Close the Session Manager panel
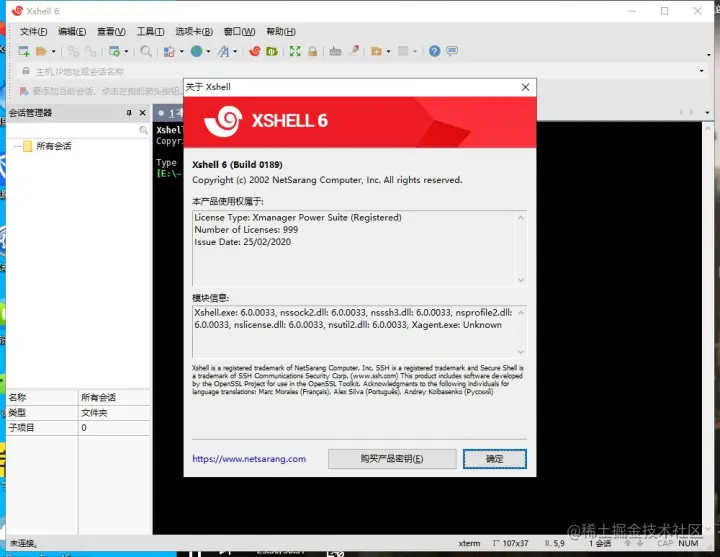This screenshot has height=557, width=720. pyautogui.click(x=143, y=113)
